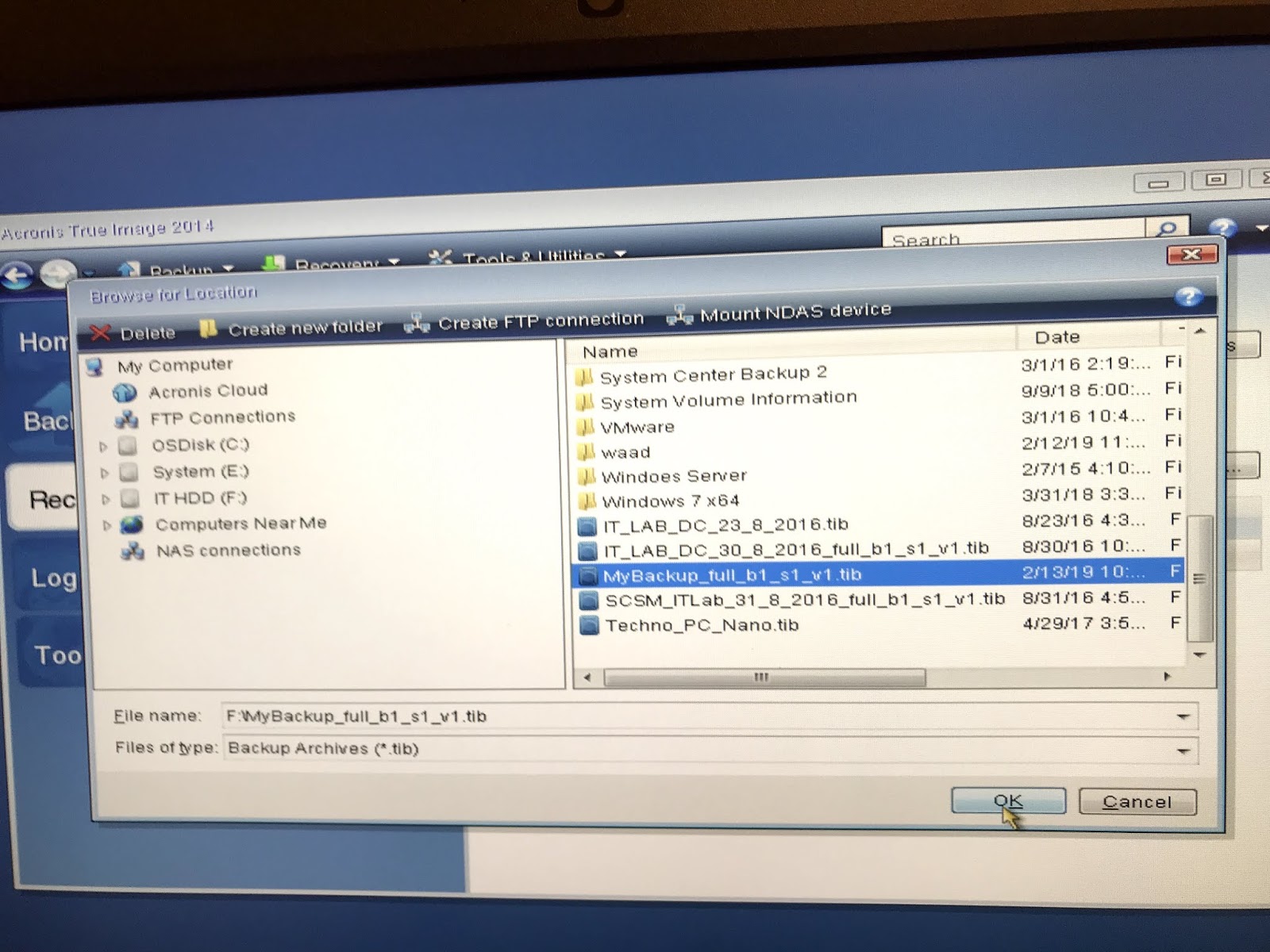Click the System Center Backup 2 folder icon
The width and height of the screenshot is (1270, 952).
[x=584, y=377]
